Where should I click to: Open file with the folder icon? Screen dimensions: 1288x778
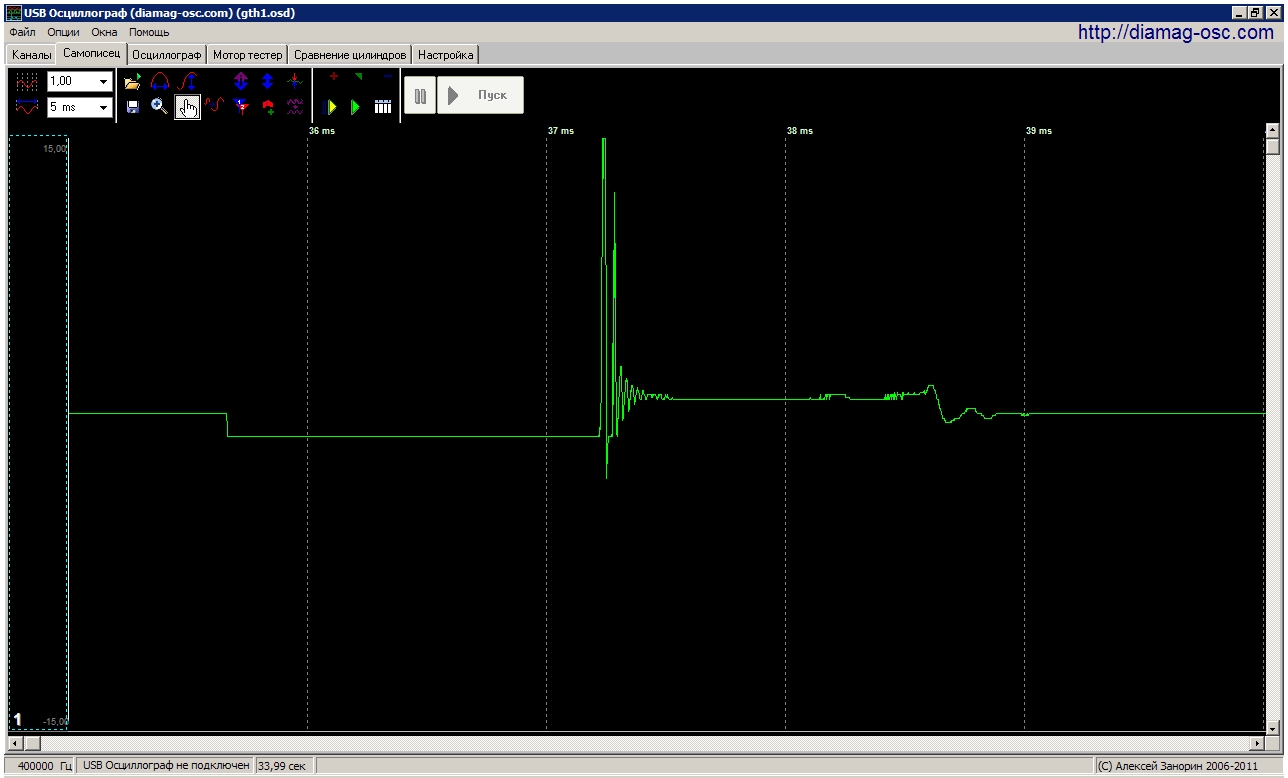point(133,82)
